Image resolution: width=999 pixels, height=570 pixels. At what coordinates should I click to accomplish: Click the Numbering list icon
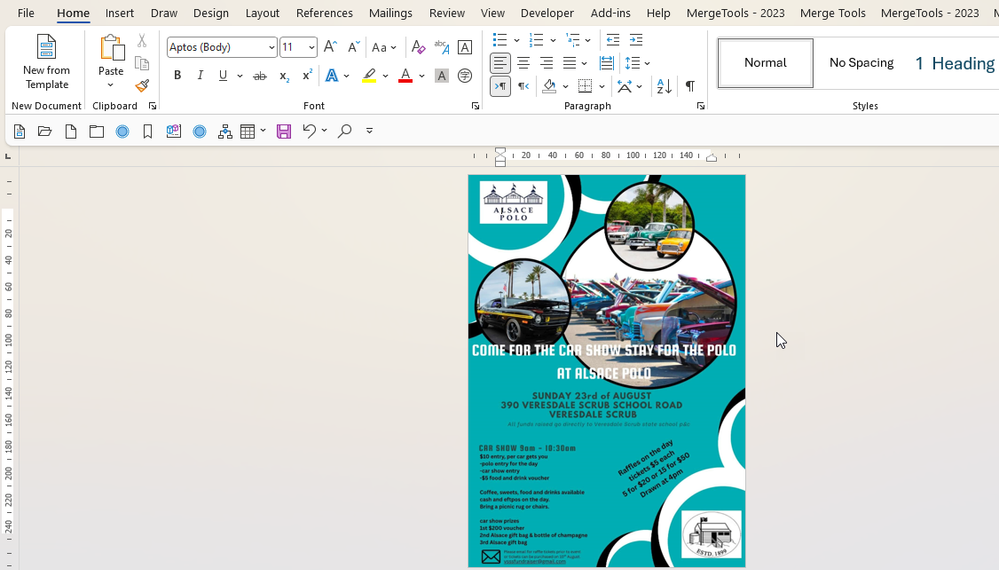pos(536,40)
